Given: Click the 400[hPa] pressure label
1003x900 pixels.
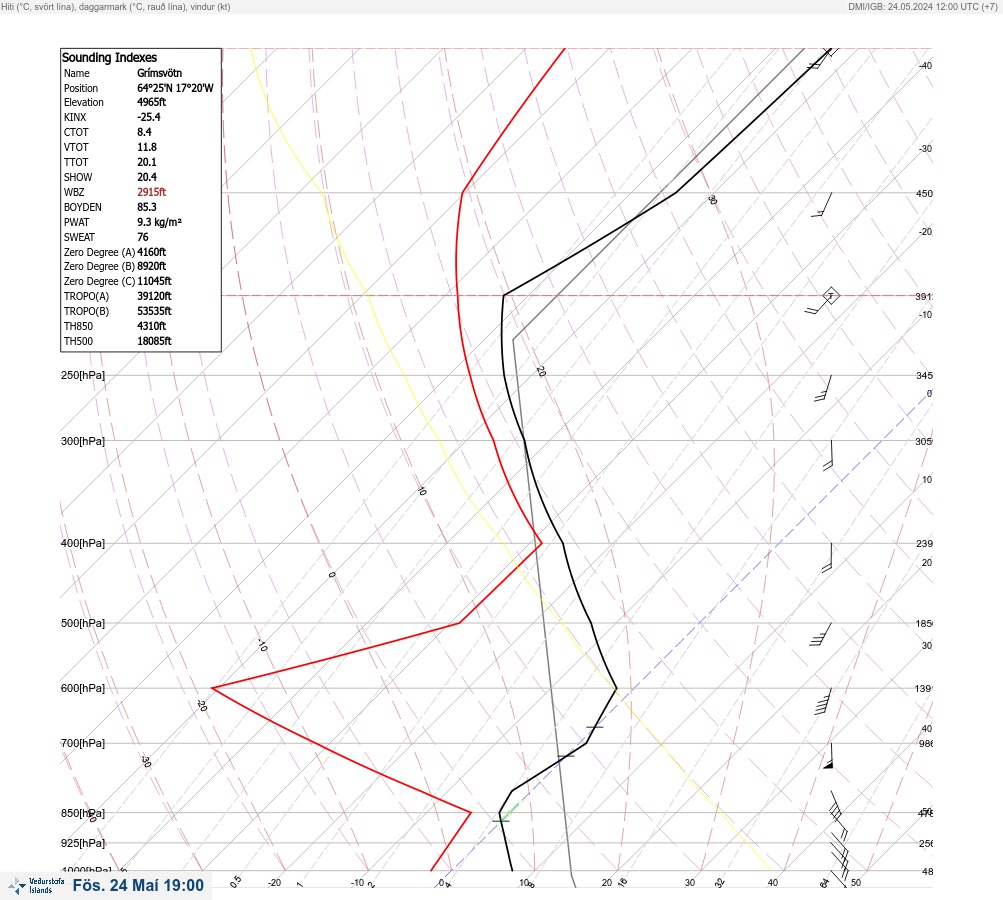Looking at the screenshot, I should (x=83, y=544).
